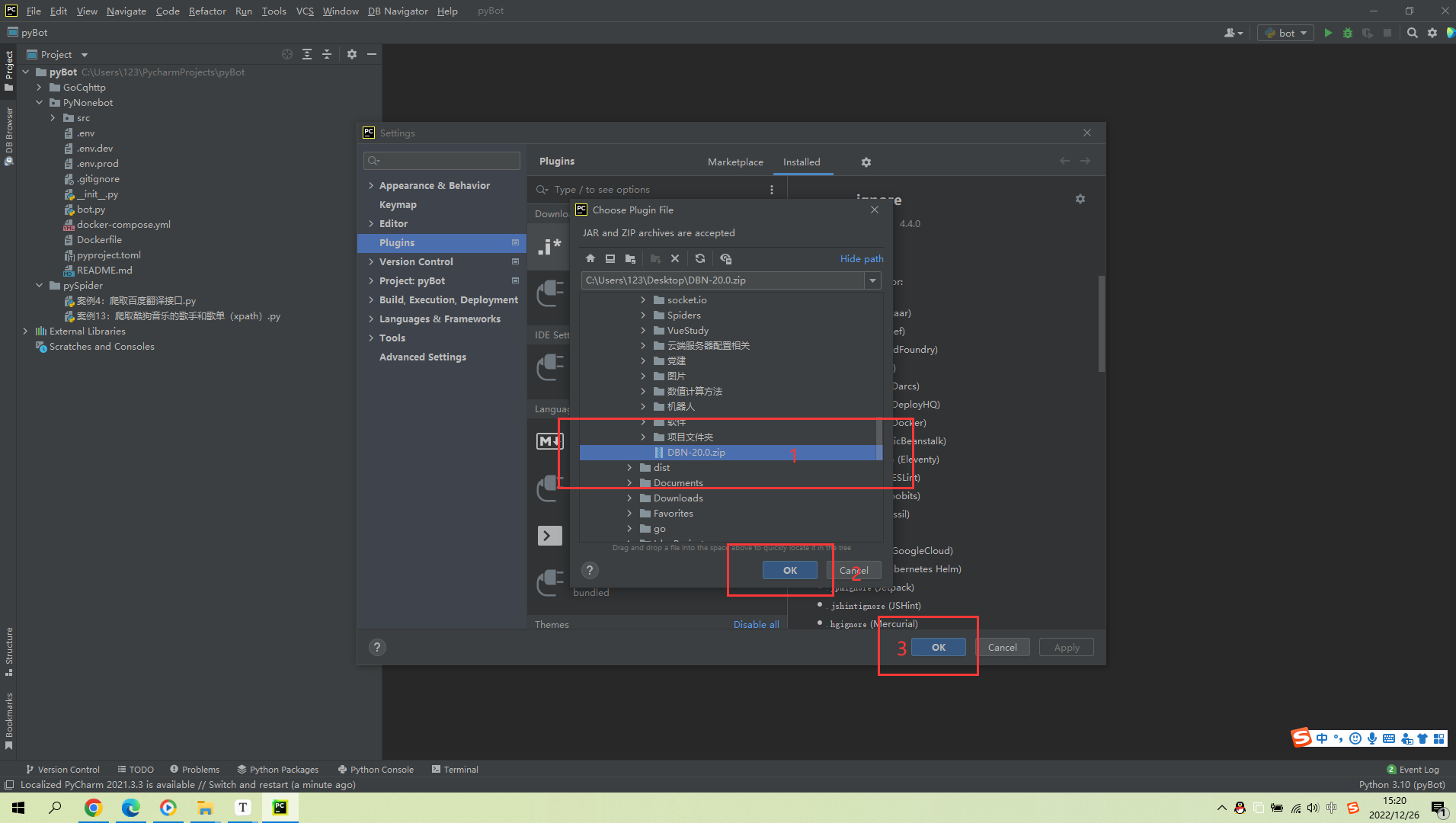This screenshot has width=1456, height=823.
Task: Click OK in the Settings dialog
Action: pyautogui.click(x=939, y=647)
